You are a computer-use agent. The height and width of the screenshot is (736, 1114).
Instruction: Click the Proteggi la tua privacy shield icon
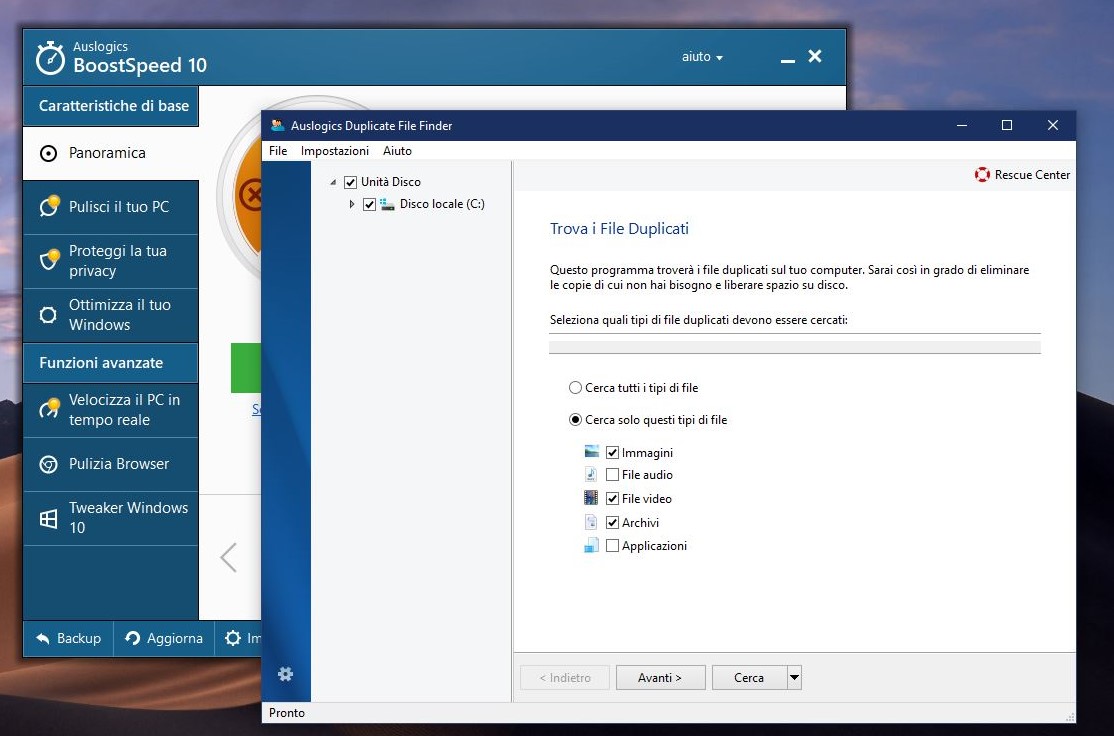coord(49,260)
